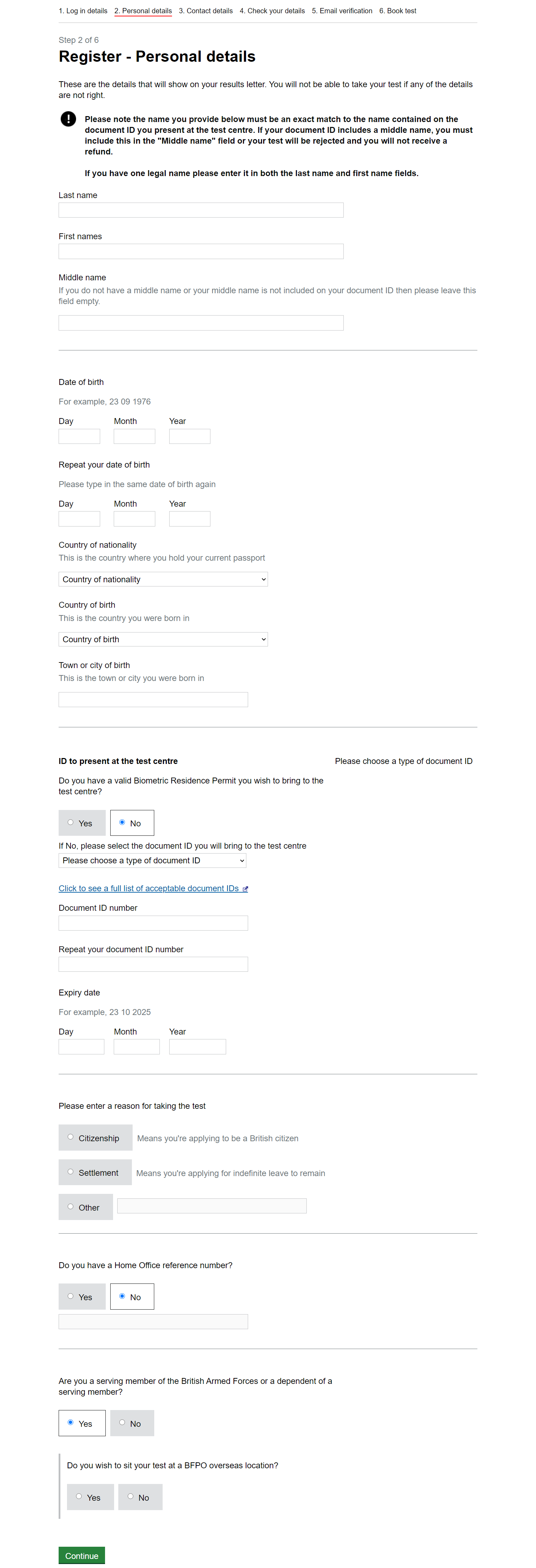Open the type of document ID dropdown
The height and width of the screenshot is (1568, 536).
pyautogui.click(x=152, y=861)
